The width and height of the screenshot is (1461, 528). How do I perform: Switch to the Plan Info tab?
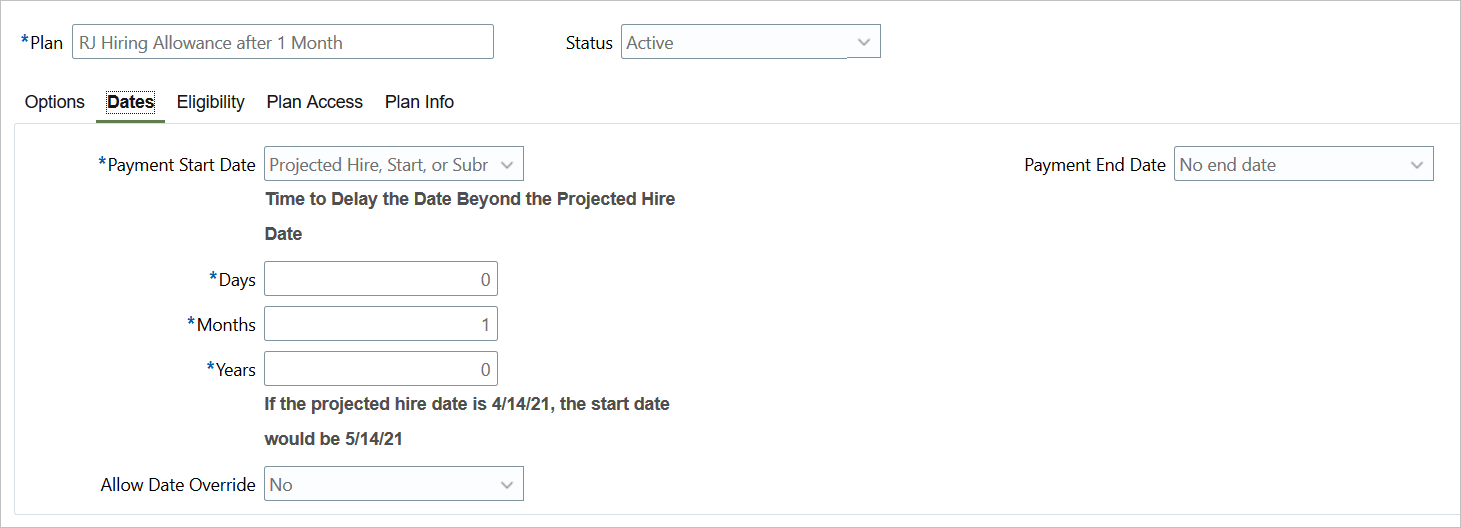pyautogui.click(x=419, y=102)
